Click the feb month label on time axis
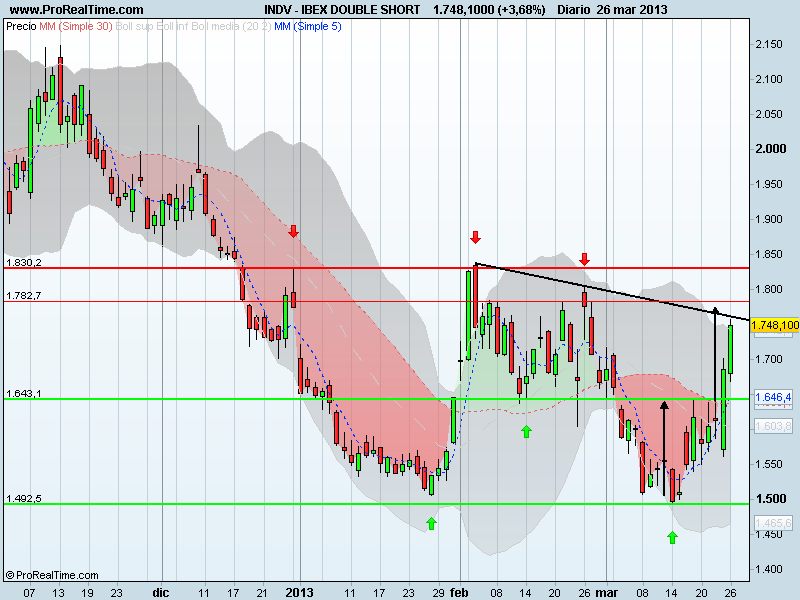Image resolution: width=800 pixels, height=600 pixels. click(459, 592)
